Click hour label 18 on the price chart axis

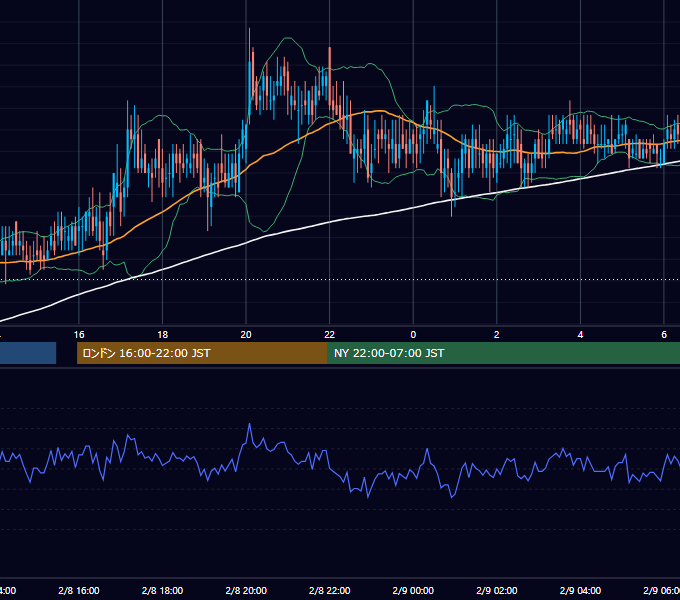click(x=162, y=335)
